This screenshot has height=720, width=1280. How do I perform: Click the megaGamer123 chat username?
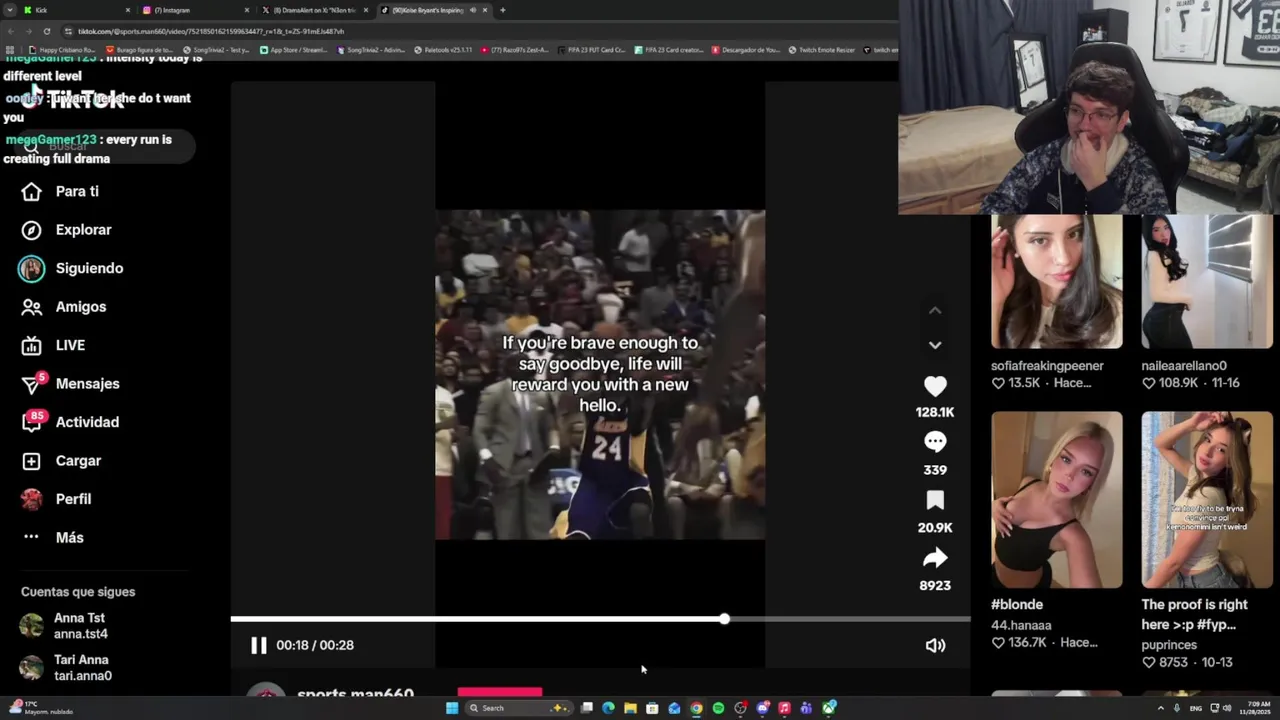pyautogui.click(x=51, y=140)
